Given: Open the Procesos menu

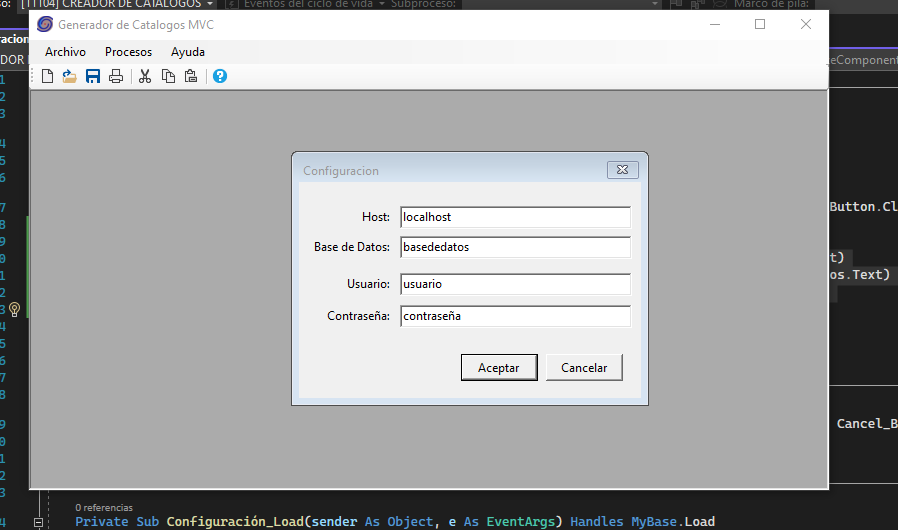Looking at the screenshot, I should 128,52.
